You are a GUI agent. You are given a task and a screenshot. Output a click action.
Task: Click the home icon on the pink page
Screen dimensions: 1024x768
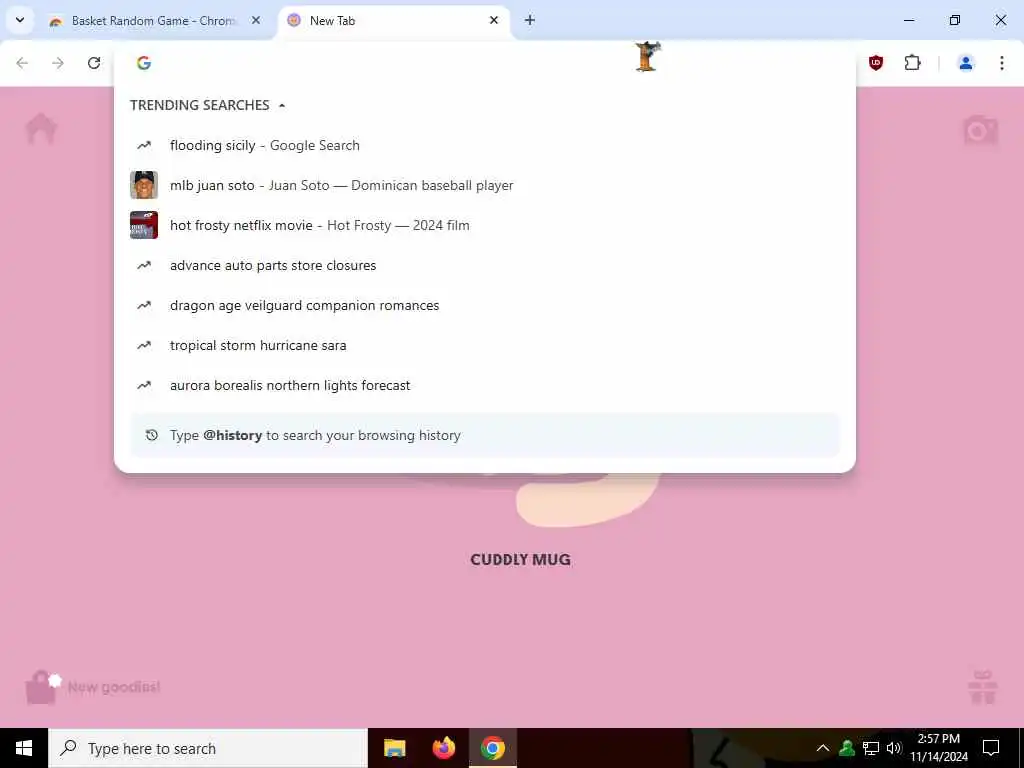click(x=41, y=129)
